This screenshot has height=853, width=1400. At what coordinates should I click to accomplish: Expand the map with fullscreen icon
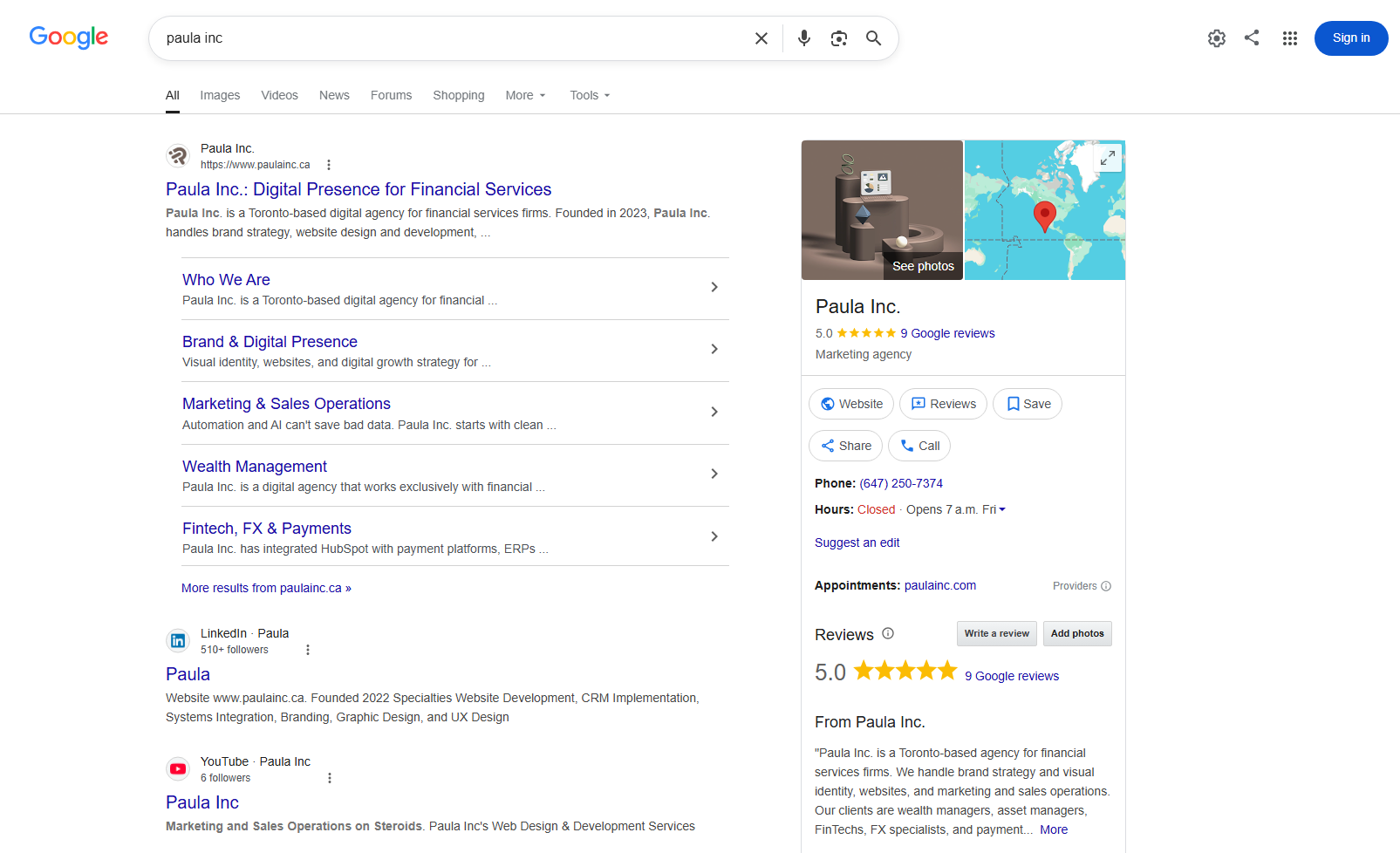click(1108, 158)
